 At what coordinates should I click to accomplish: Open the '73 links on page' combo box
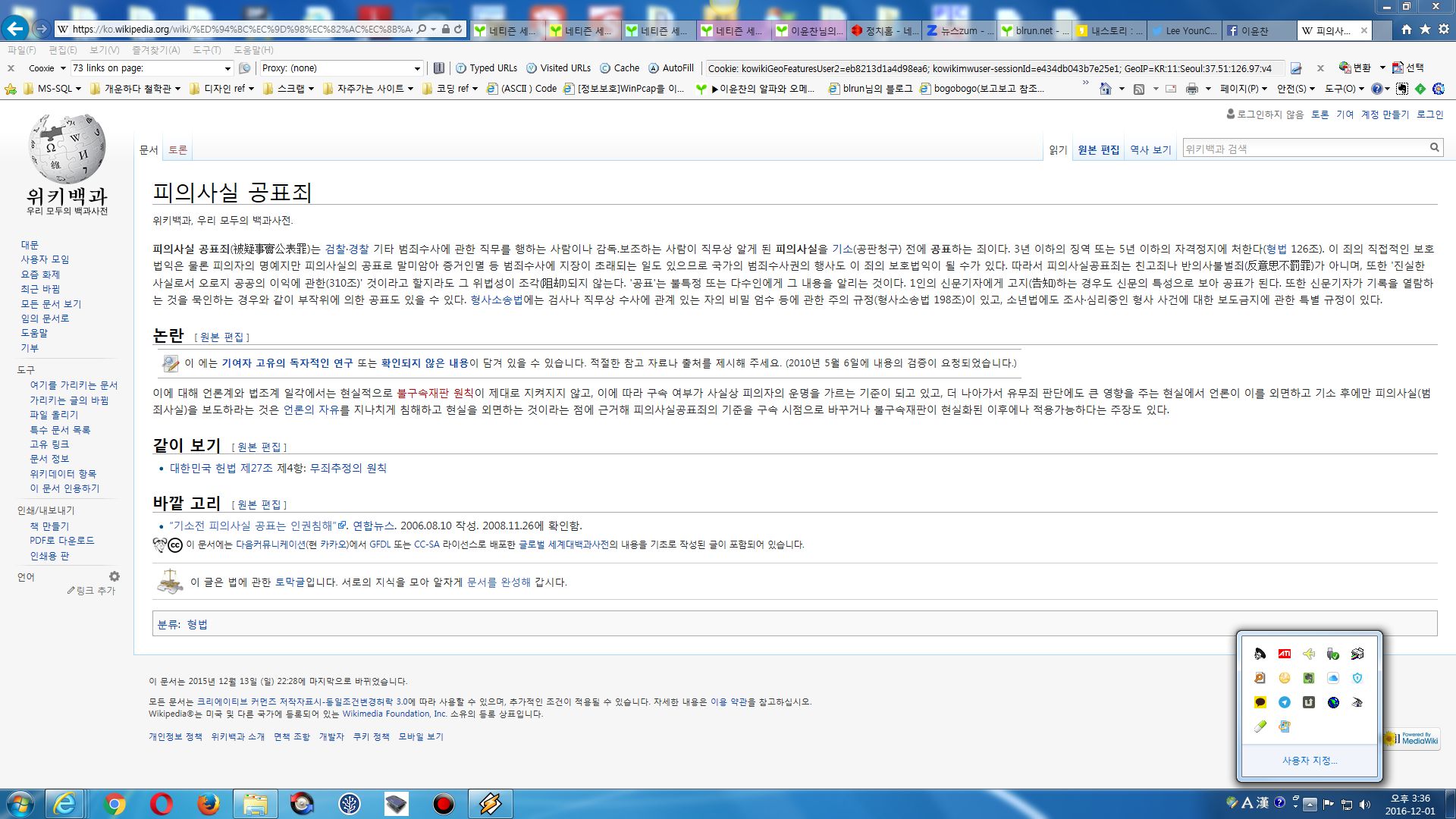[x=152, y=68]
